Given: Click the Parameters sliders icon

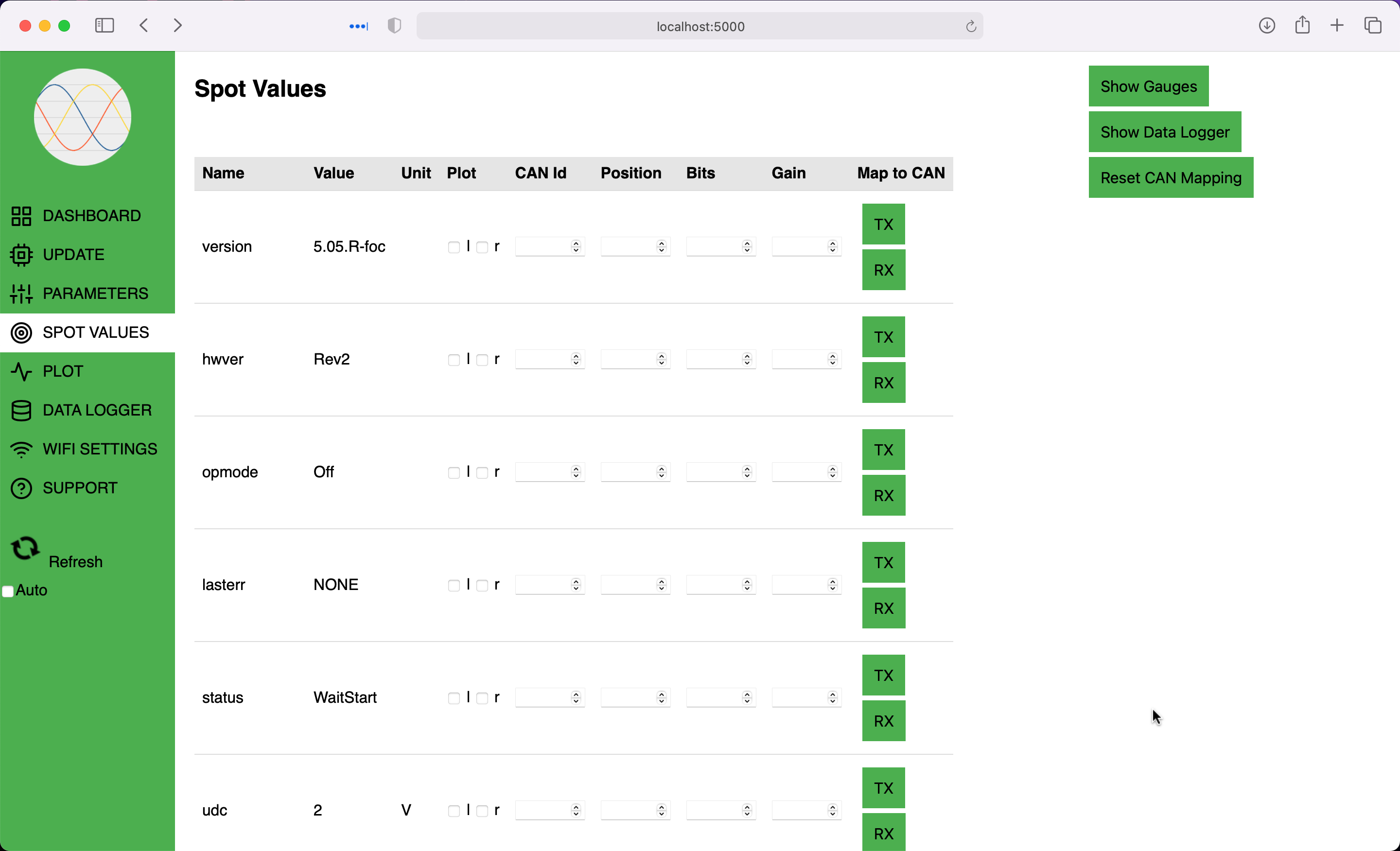Looking at the screenshot, I should pyautogui.click(x=21, y=294).
